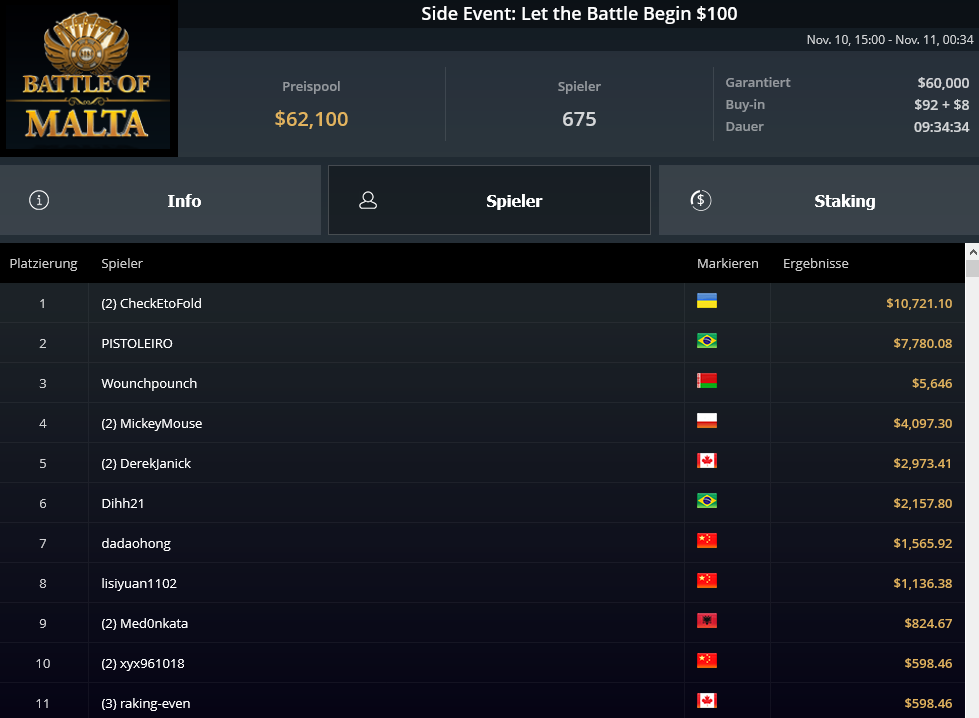Click the $4,097.30 result
This screenshot has height=718, width=979.
[923, 423]
